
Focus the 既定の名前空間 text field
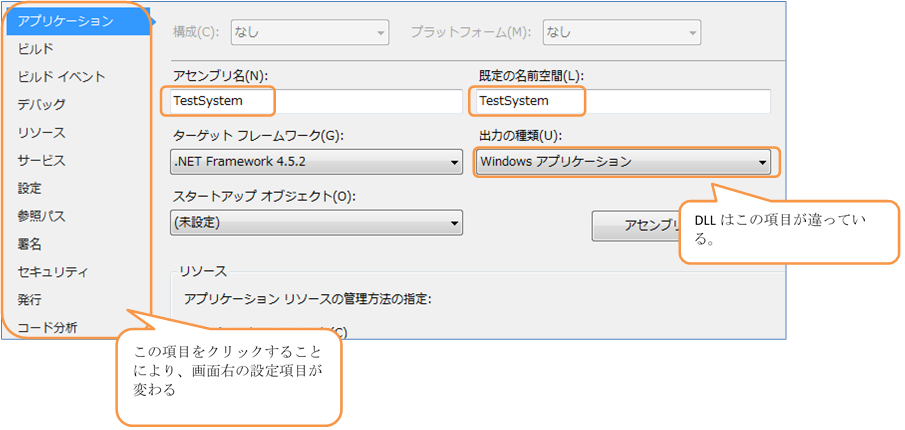[x=620, y=101]
